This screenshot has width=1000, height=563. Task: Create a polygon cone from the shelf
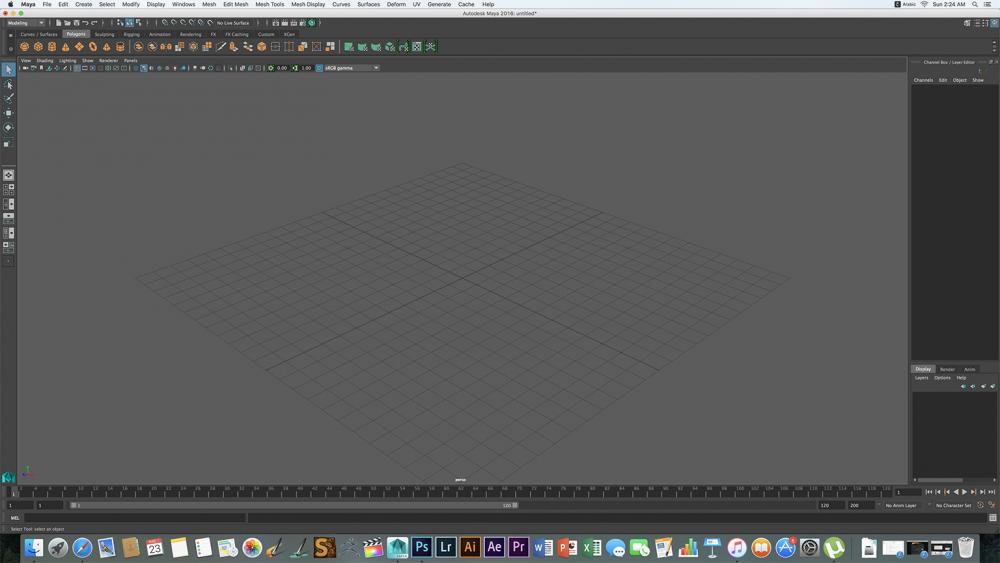point(66,47)
